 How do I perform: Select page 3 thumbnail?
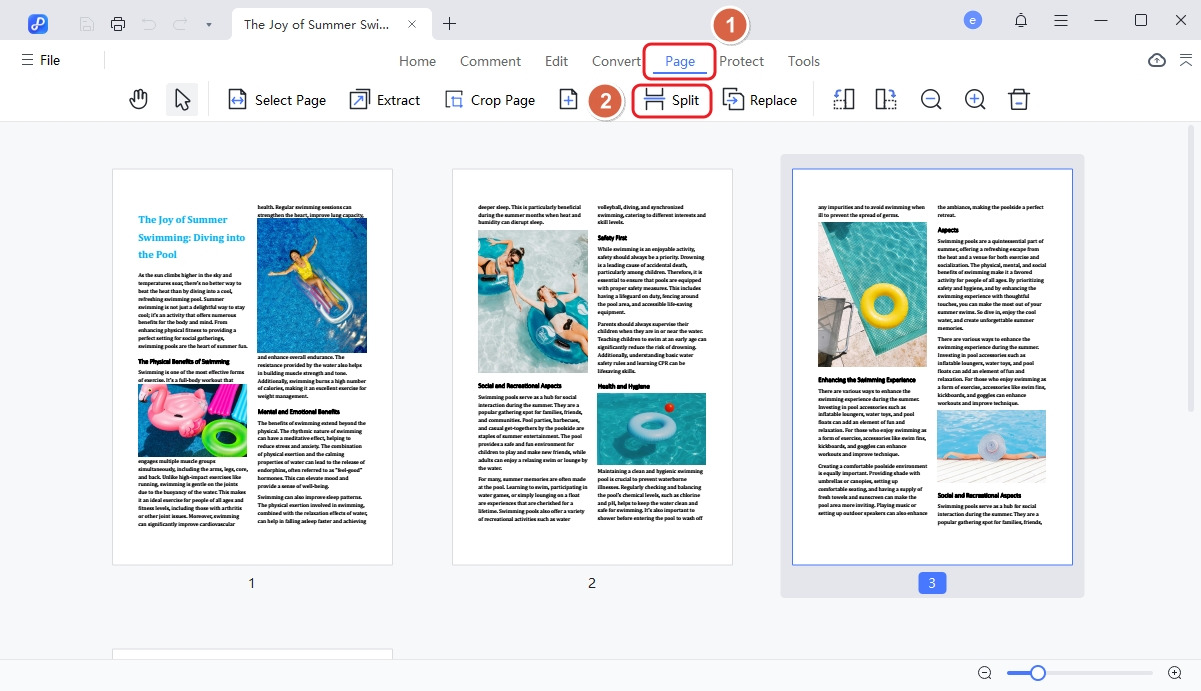(932, 367)
